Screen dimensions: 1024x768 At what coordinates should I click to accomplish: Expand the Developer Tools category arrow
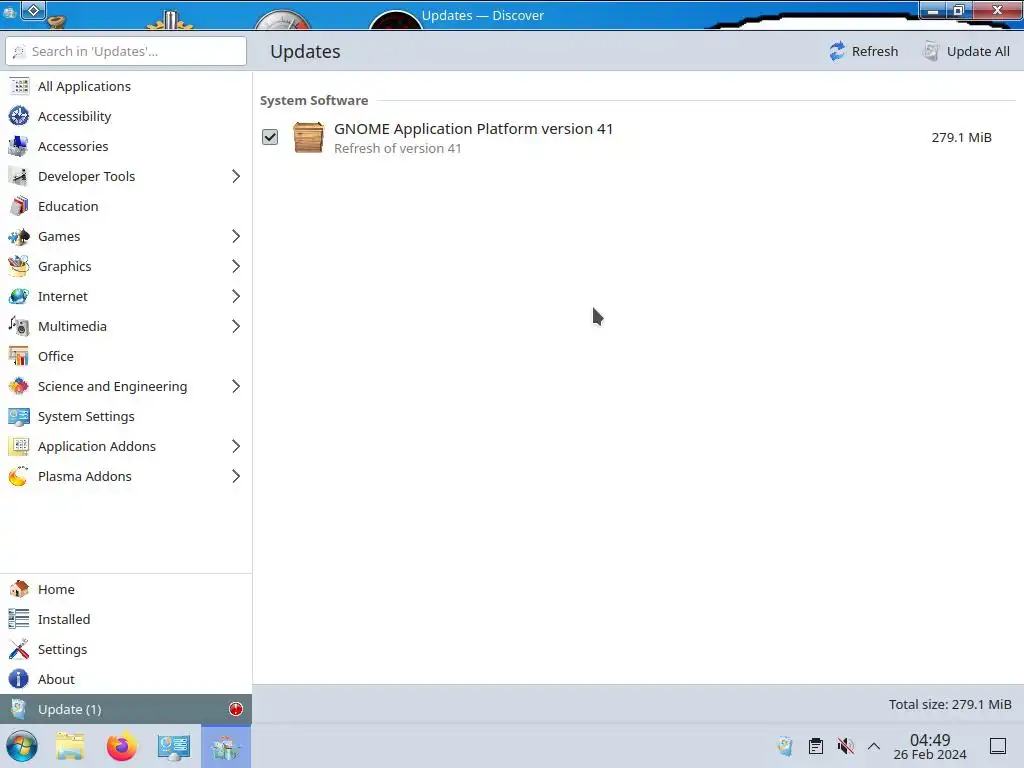(x=236, y=176)
